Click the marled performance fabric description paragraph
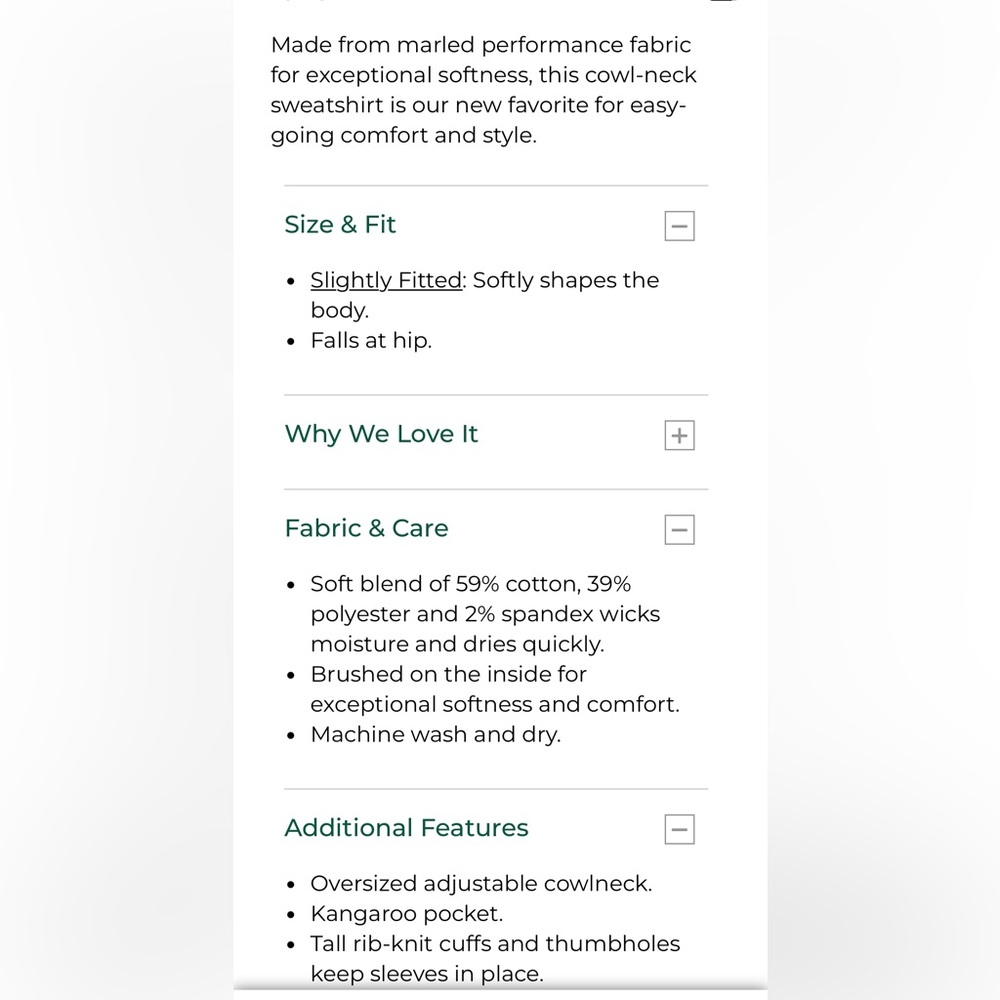 (x=483, y=90)
